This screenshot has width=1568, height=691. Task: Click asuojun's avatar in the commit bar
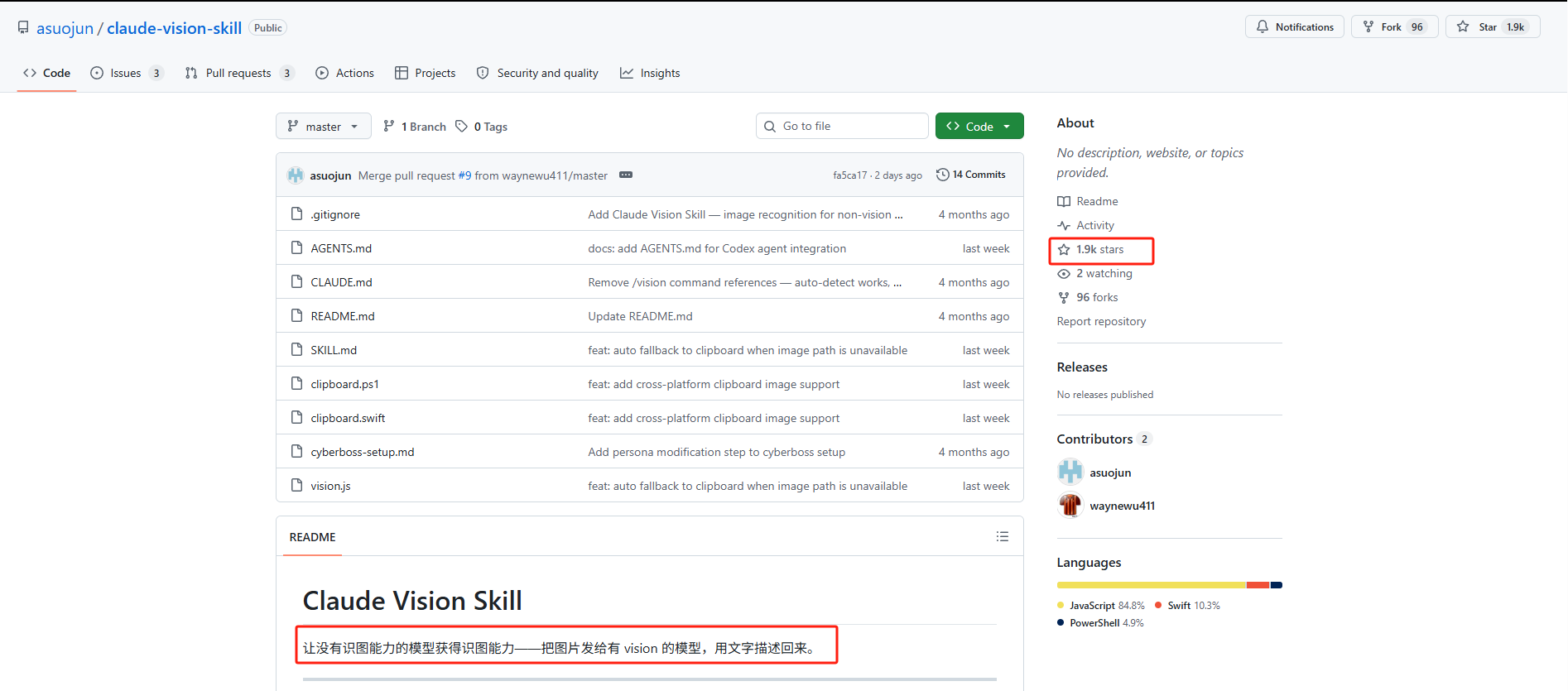pos(296,175)
